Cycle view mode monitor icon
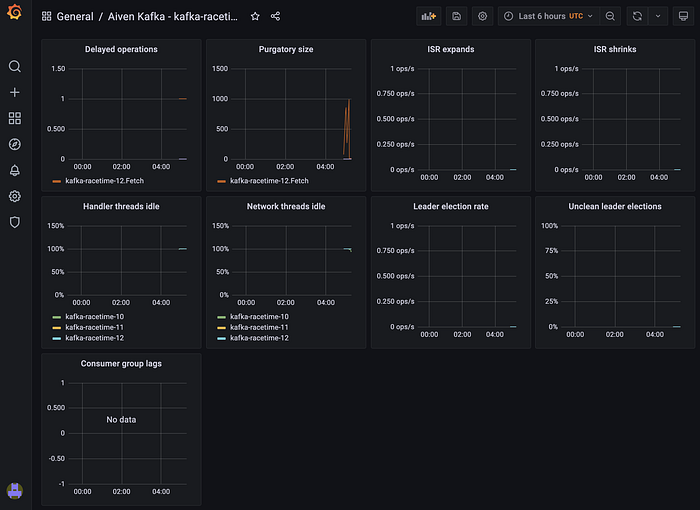The width and height of the screenshot is (700, 510). coord(683,17)
